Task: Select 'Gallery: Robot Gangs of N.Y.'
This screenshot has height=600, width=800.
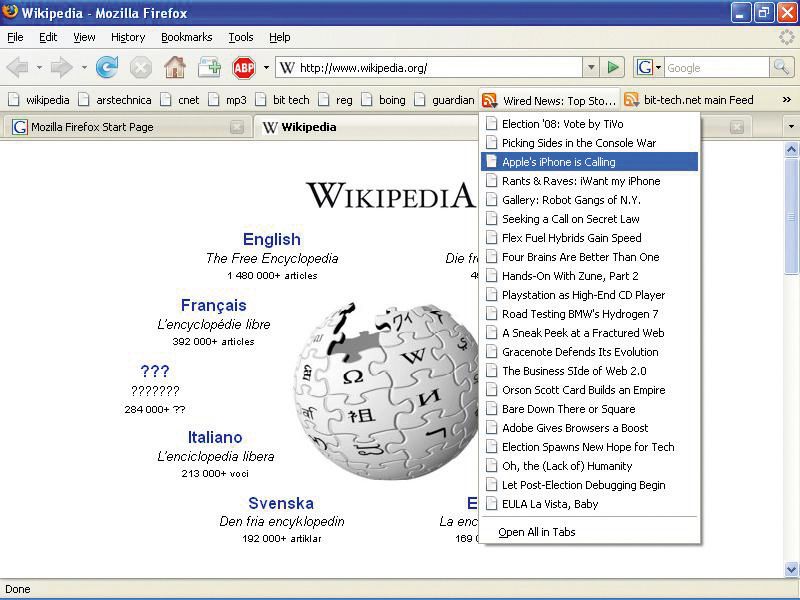Action: [x=589, y=200]
